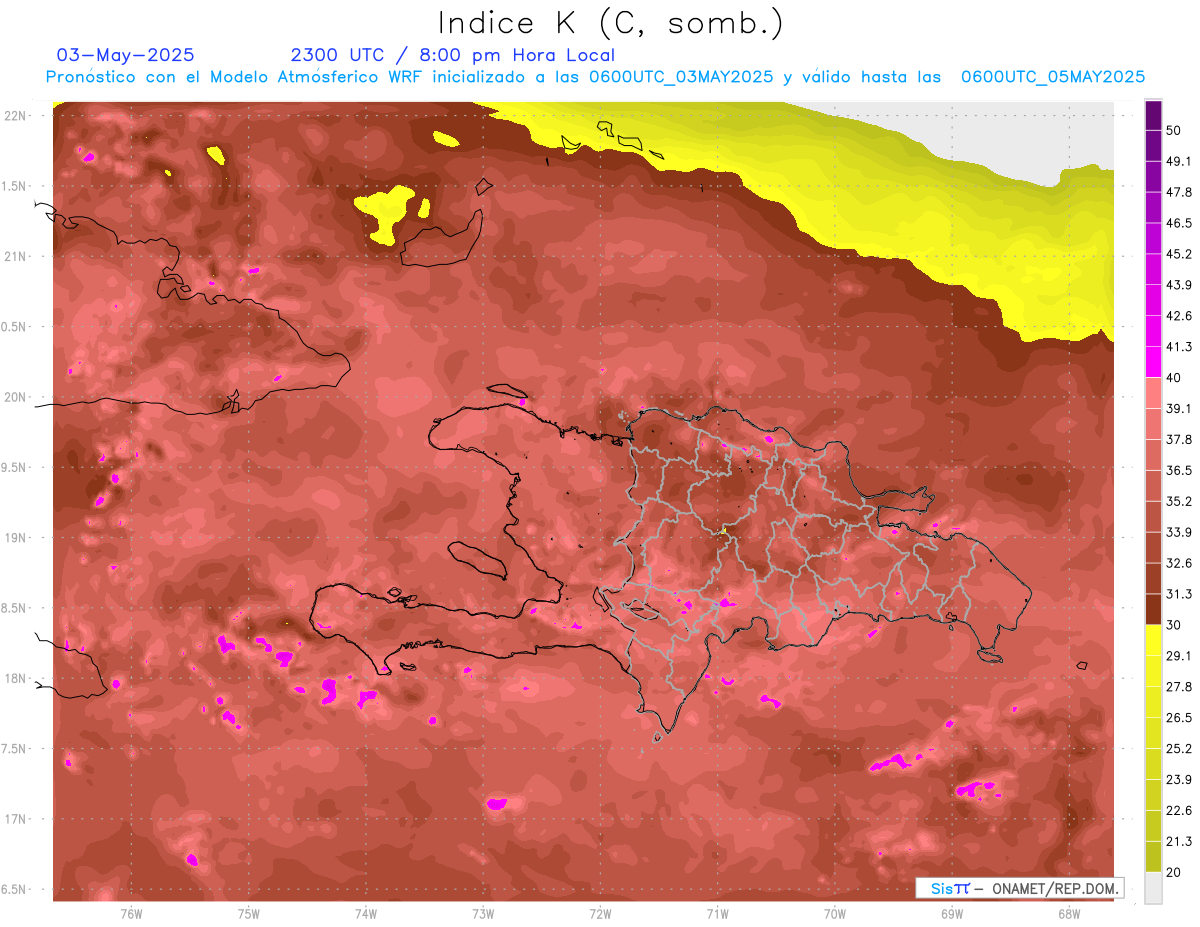Click the "68W" longitude axis label
The width and height of the screenshot is (1200, 927).
[1069, 913]
